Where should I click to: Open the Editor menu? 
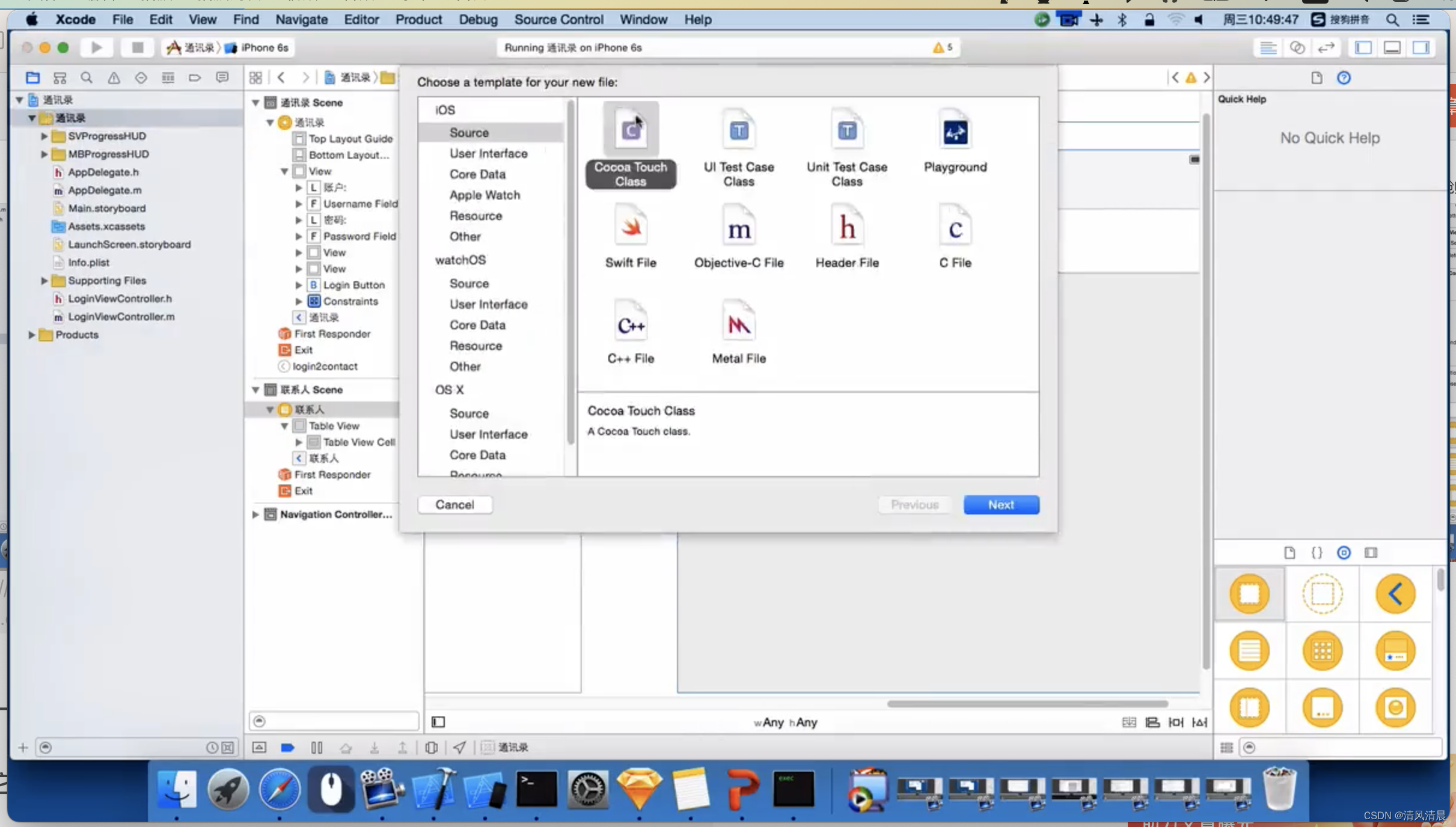tap(361, 19)
